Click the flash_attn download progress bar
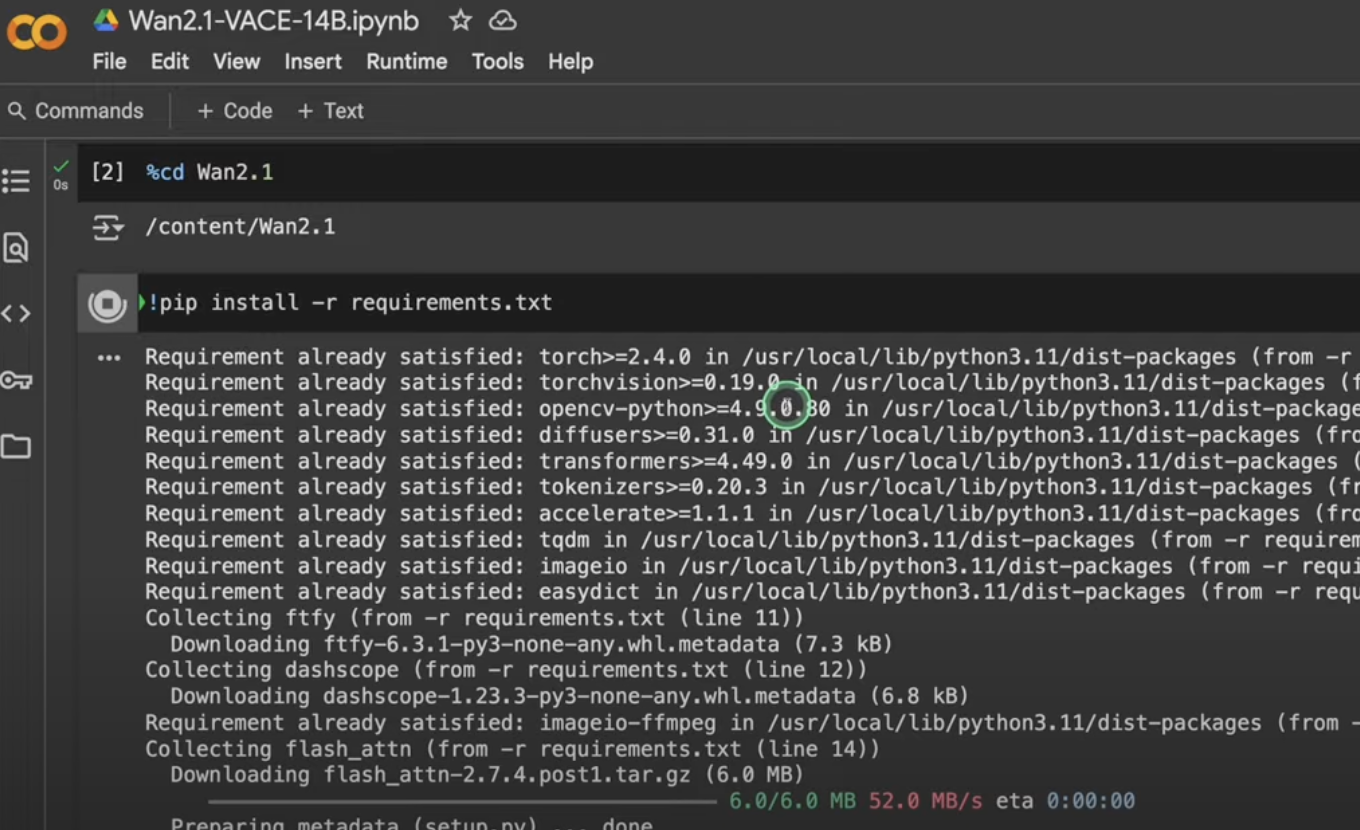 pos(462,801)
